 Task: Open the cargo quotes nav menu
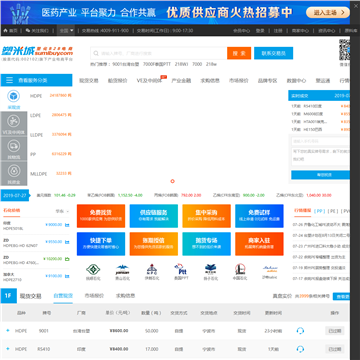click(117, 80)
